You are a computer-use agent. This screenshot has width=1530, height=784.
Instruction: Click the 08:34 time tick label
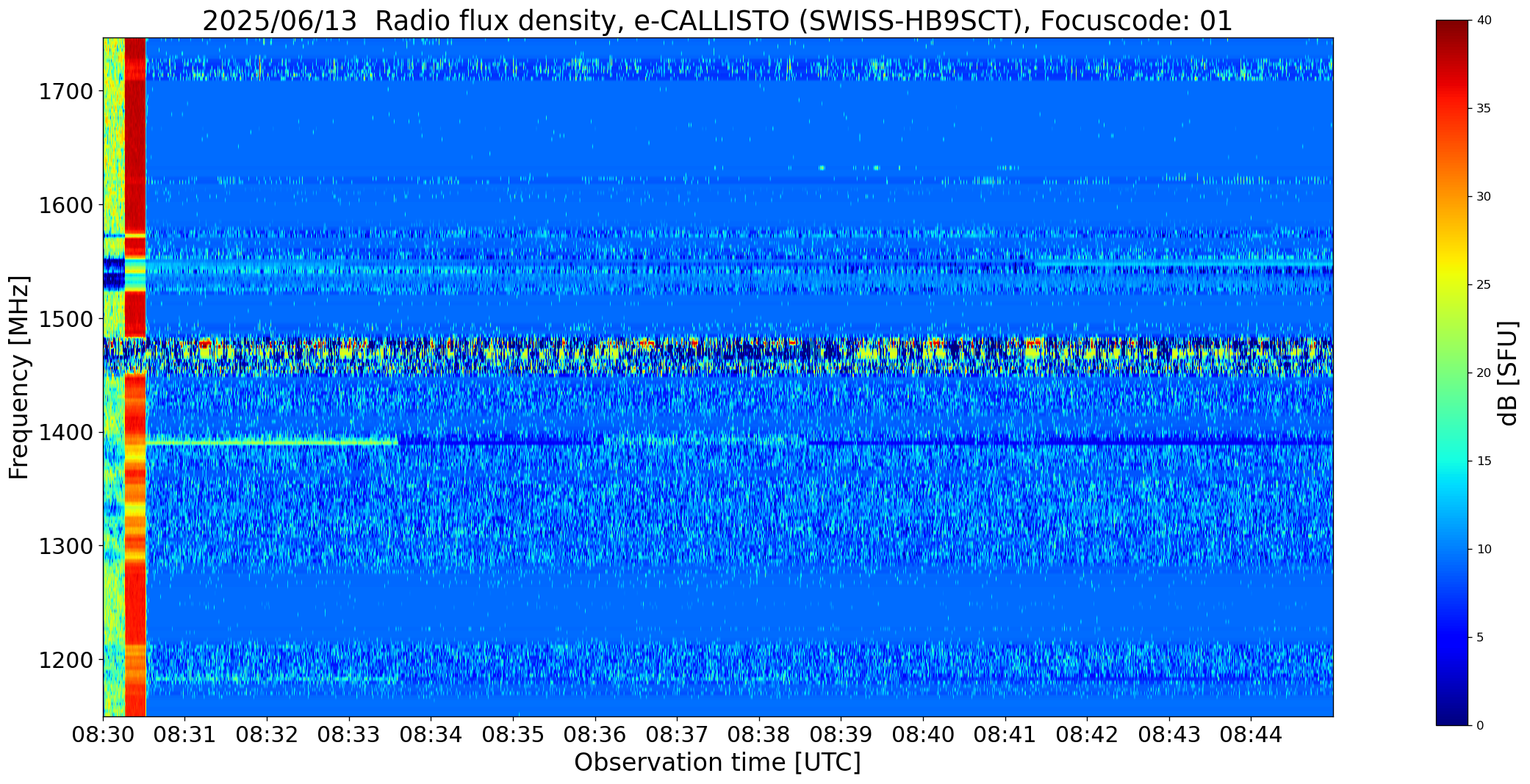tap(431, 735)
